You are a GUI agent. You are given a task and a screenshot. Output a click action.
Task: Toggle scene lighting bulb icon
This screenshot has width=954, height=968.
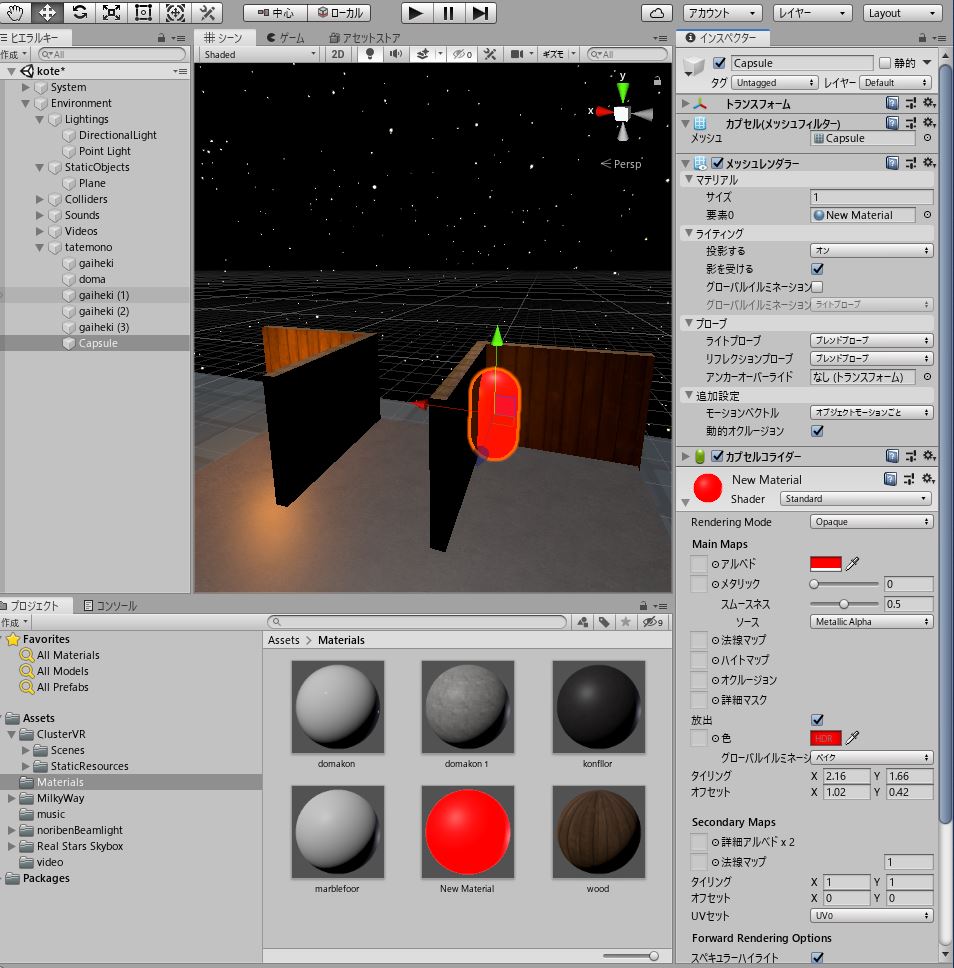tap(369, 54)
